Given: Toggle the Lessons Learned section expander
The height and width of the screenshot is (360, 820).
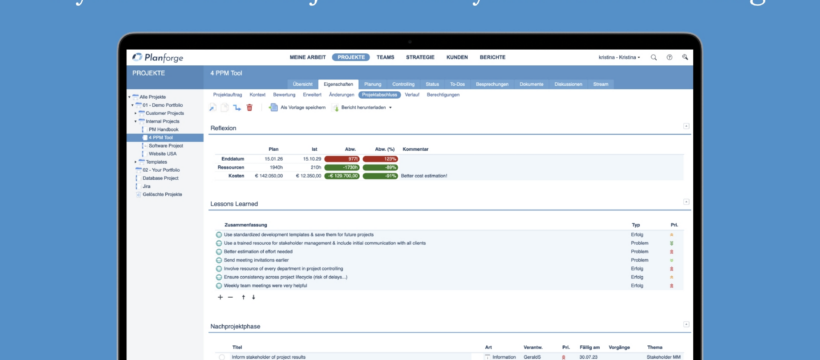Looking at the screenshot, I should (686, 202).
